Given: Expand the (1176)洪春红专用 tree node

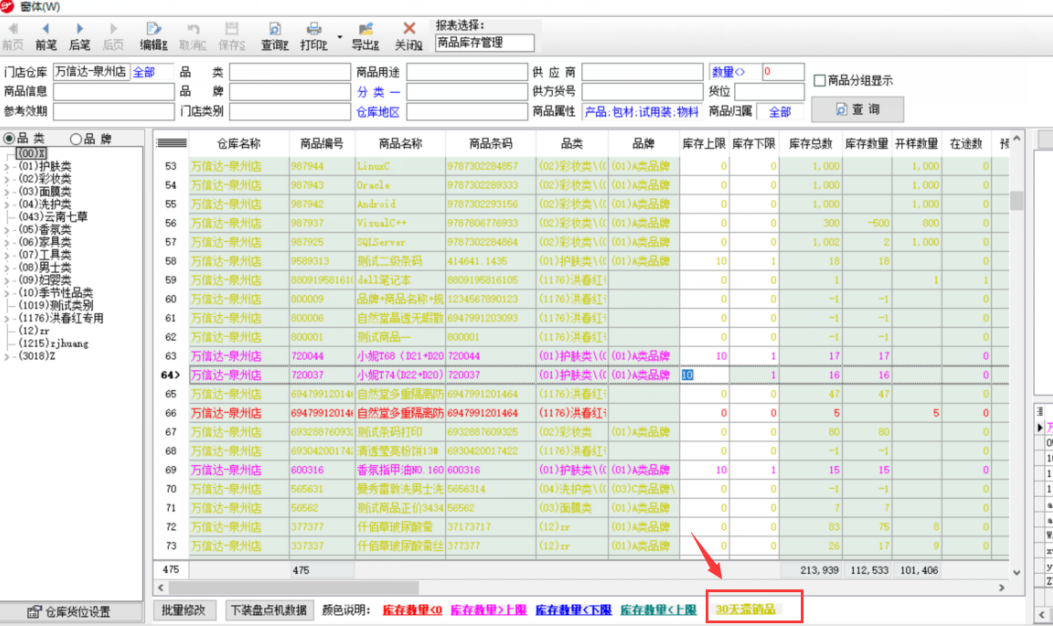Looking at the screenshot, I should point(7,318).
